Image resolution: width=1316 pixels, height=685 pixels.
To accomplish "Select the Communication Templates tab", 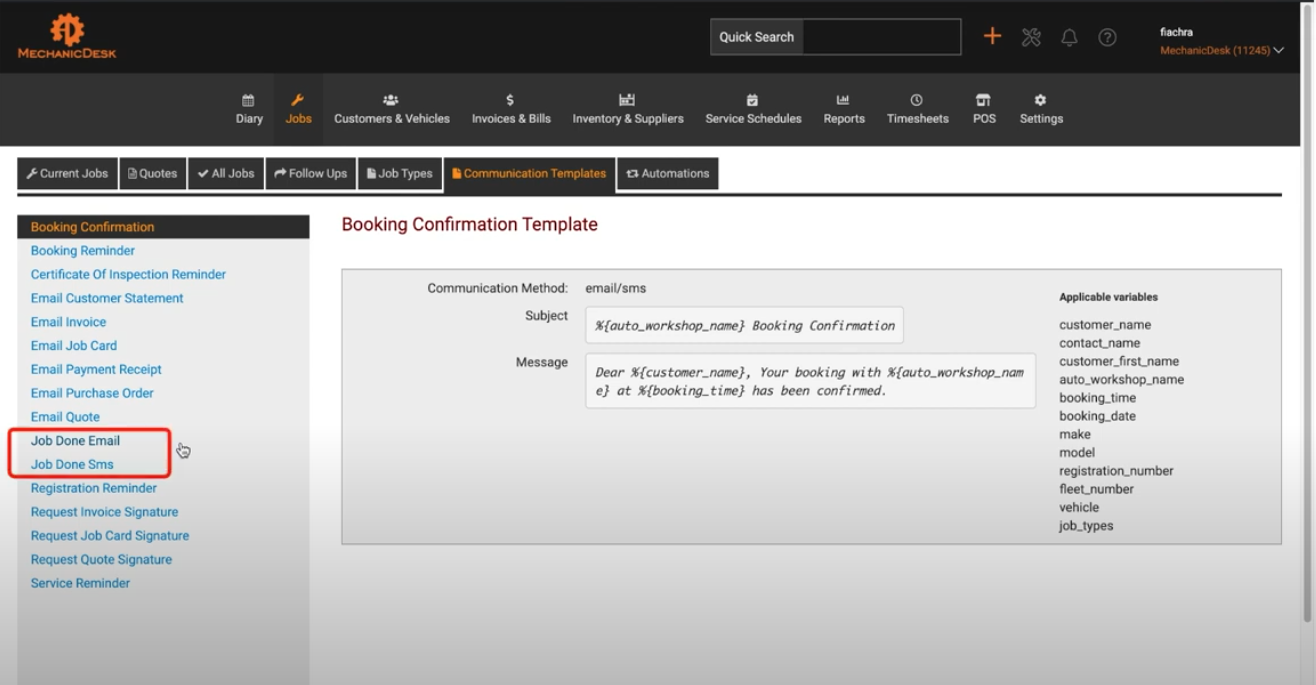I will pos(529,173).
